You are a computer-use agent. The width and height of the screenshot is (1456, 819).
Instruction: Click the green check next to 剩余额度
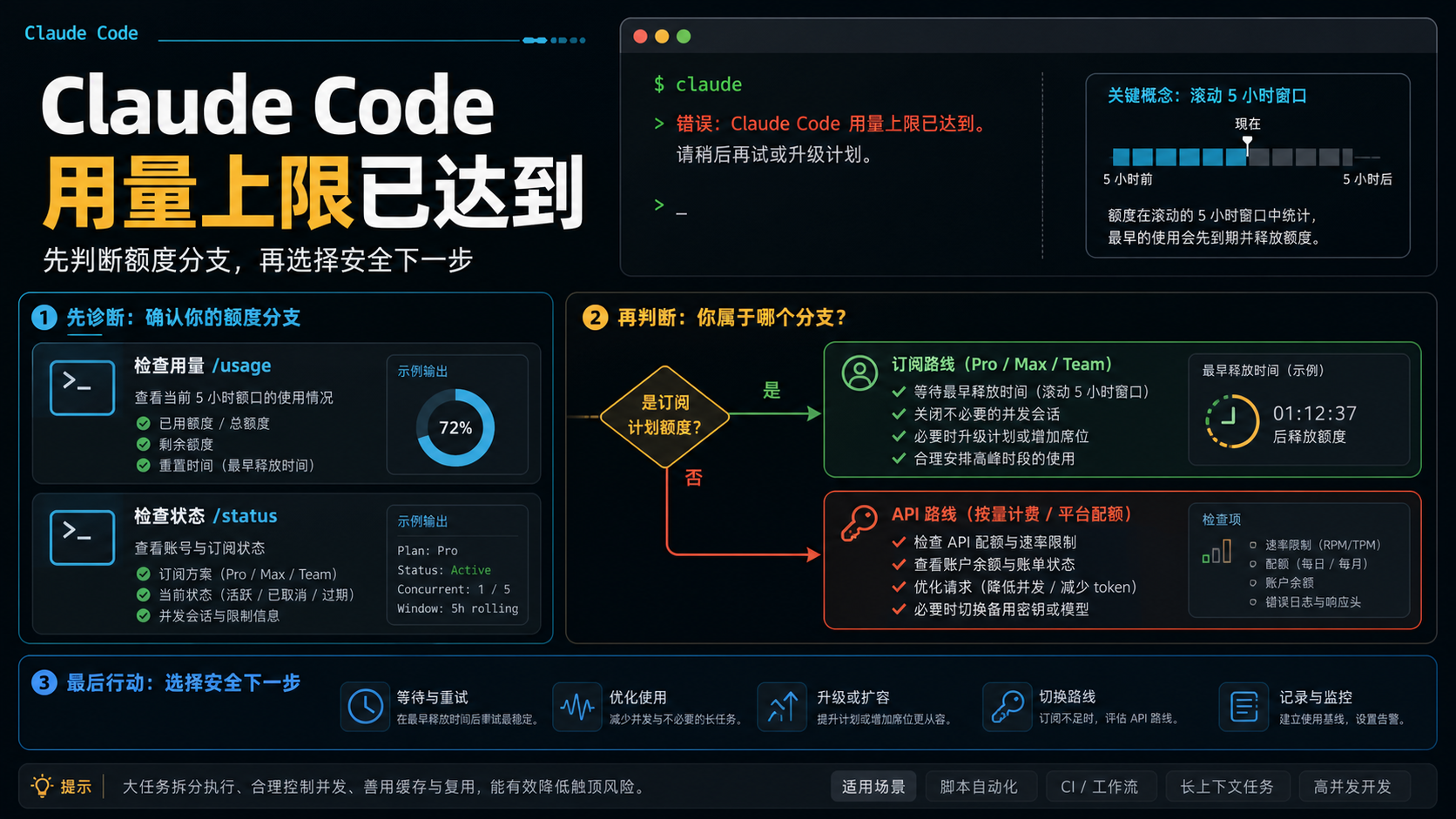click(144, 444)
